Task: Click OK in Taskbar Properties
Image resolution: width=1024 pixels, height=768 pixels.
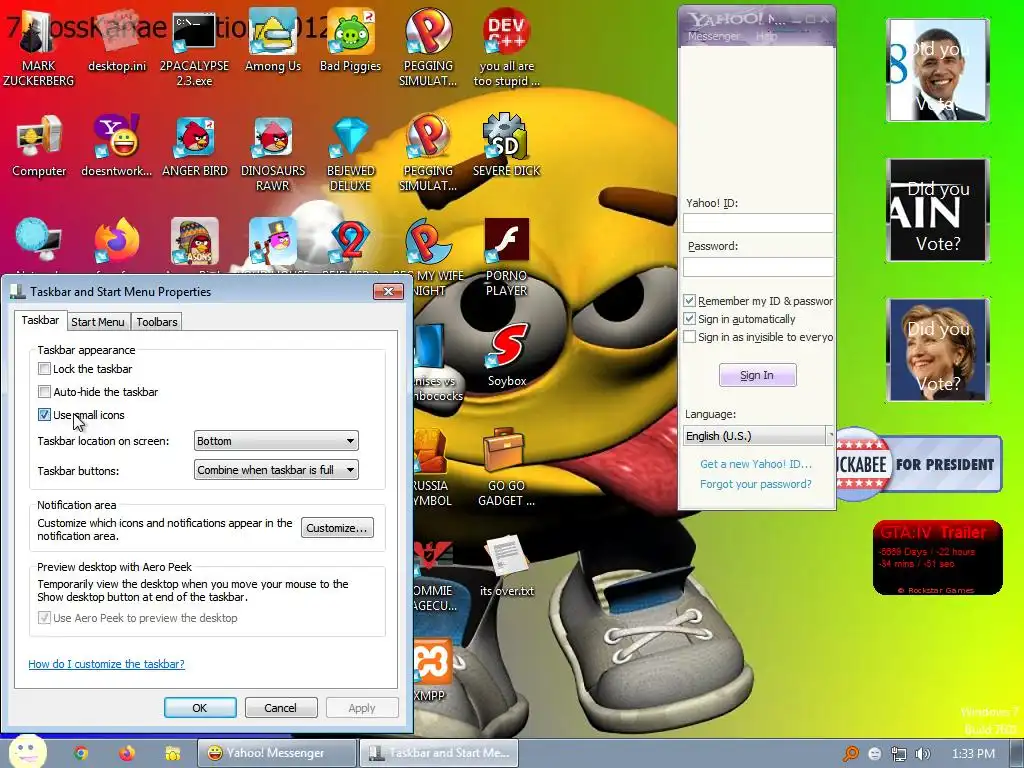Action: 200,708
